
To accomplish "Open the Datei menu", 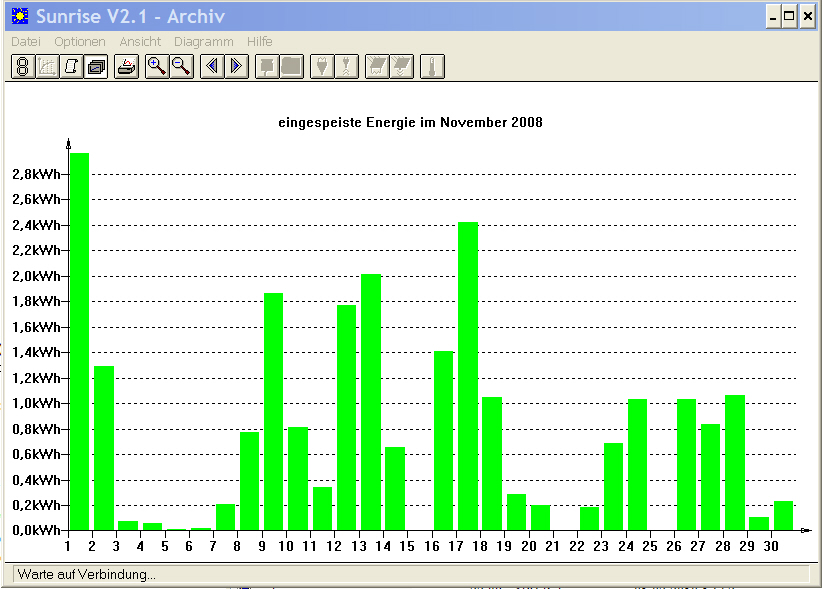I will coord(26,41).
